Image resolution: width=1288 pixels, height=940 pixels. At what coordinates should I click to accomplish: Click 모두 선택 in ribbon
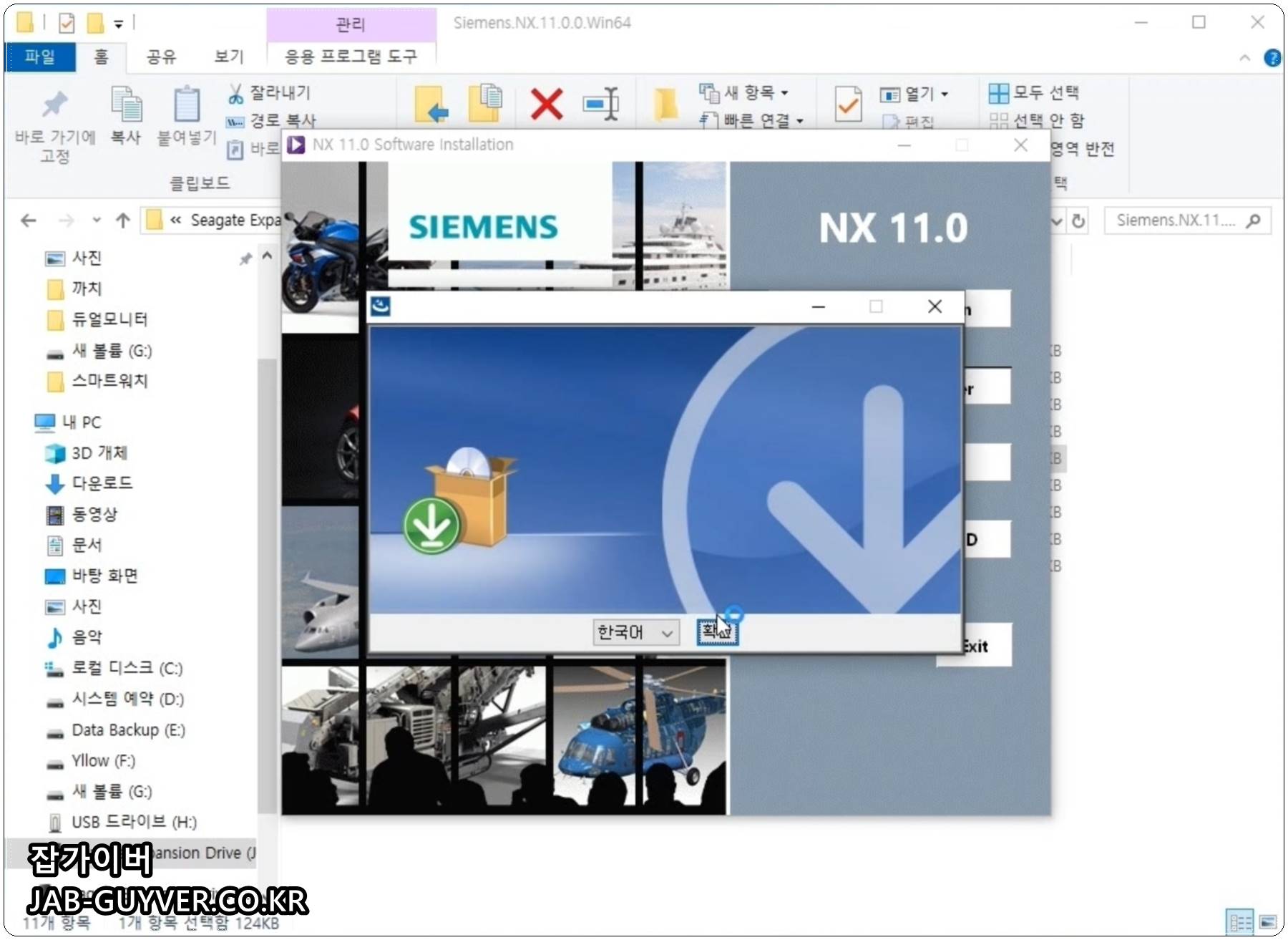click(x=1034, y=92)
